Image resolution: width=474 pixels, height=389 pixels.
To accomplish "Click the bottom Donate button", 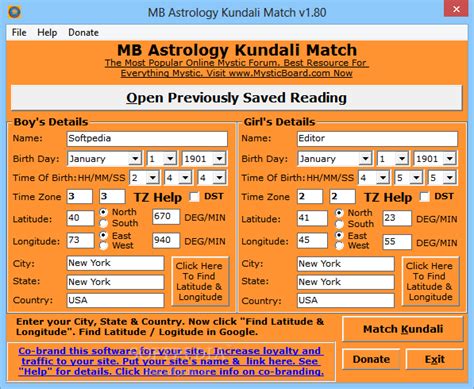I will [x=371, y=359].
